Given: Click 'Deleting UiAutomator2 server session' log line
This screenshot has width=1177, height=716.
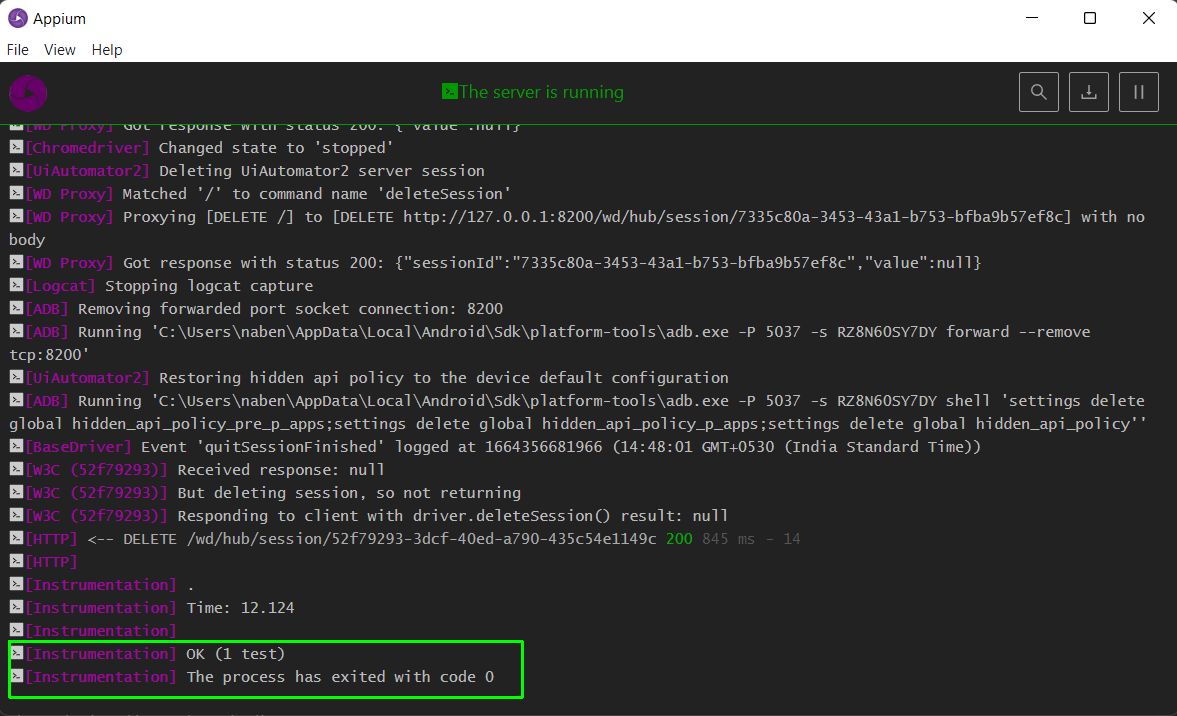Looking at the screenshot, I should (x=321, y=171).
